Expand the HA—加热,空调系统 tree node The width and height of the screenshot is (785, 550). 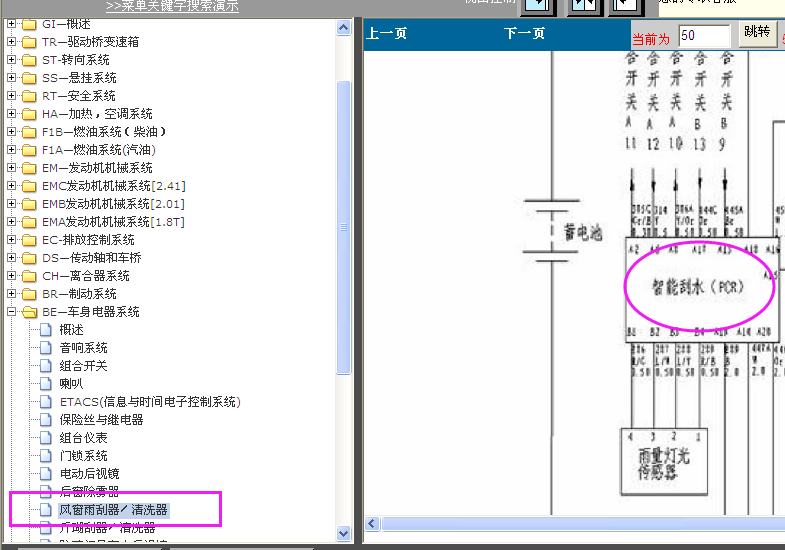(x=12, y=114)
